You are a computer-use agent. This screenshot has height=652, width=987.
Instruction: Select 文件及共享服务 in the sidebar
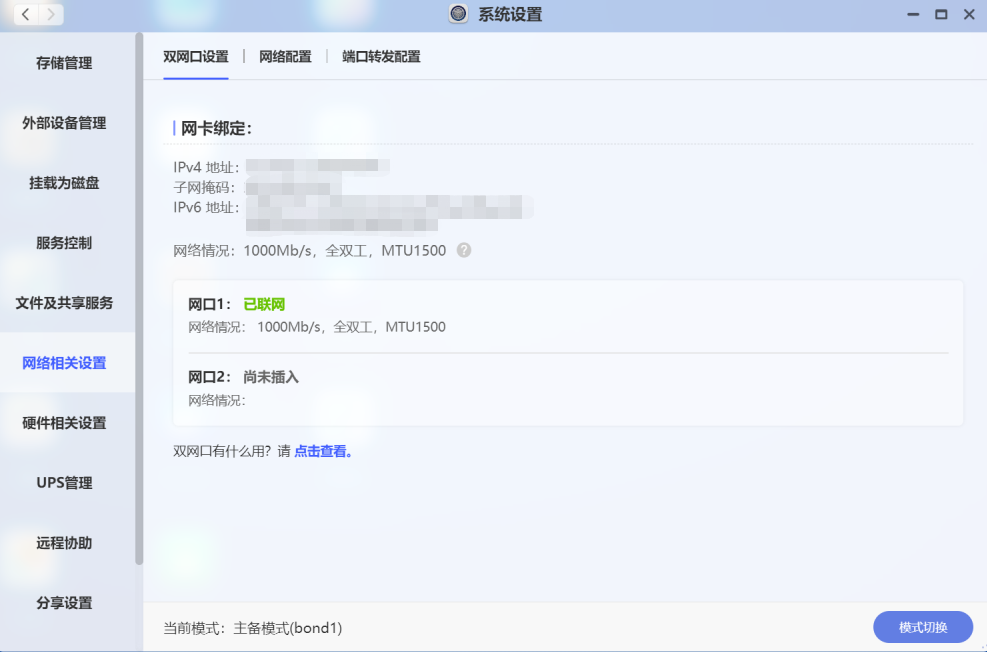pos(64,303)
